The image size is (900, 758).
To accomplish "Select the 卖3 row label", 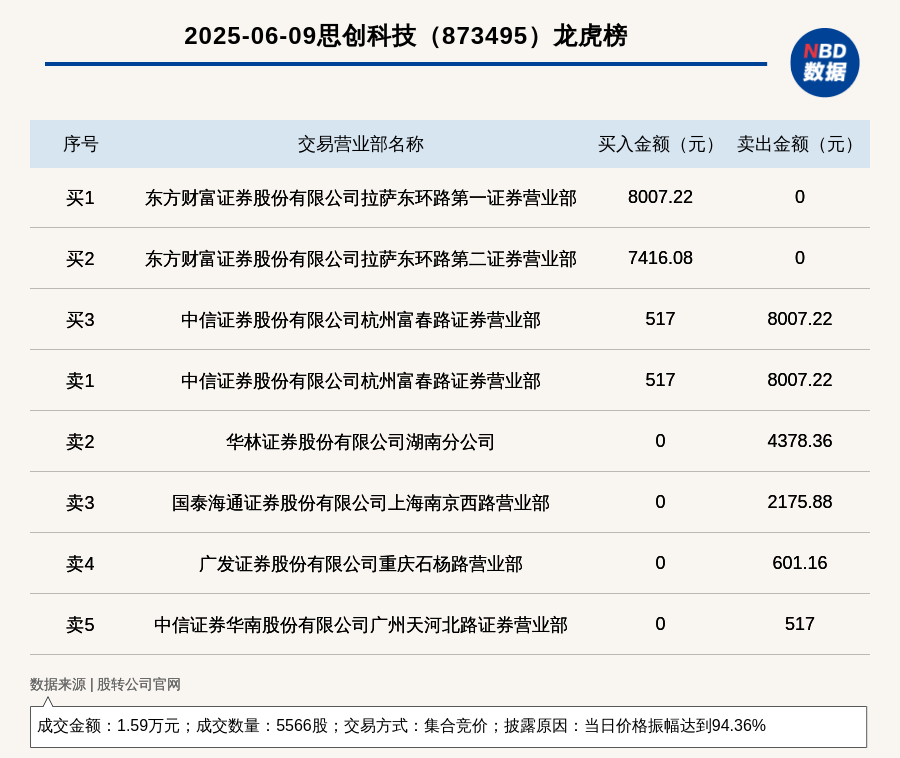I will (x=80, y=503).
